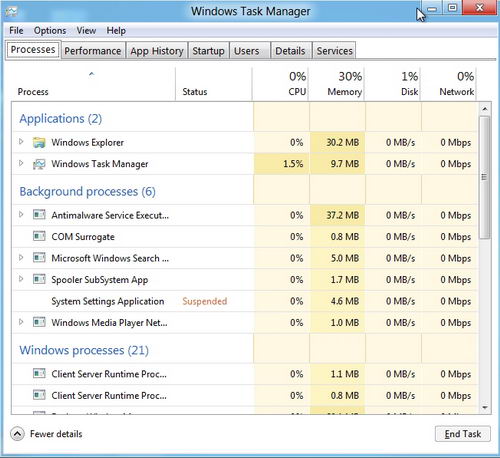The image size is (500, 458).
Task: Open the View menu
Action: [x=86, y=31]
